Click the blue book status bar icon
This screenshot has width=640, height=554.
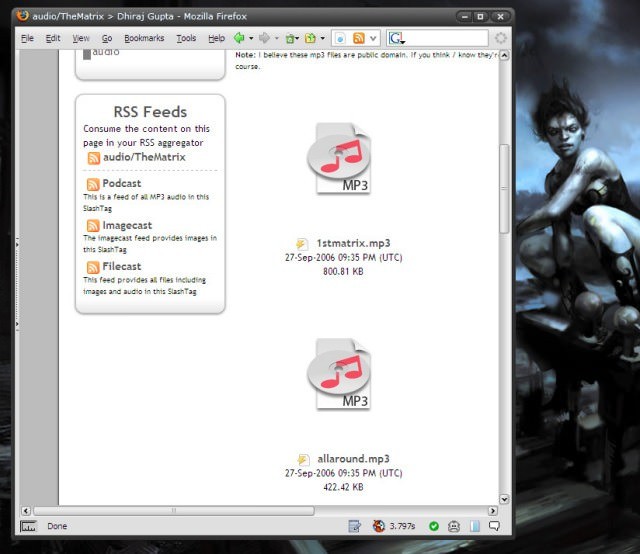[474, 526]
